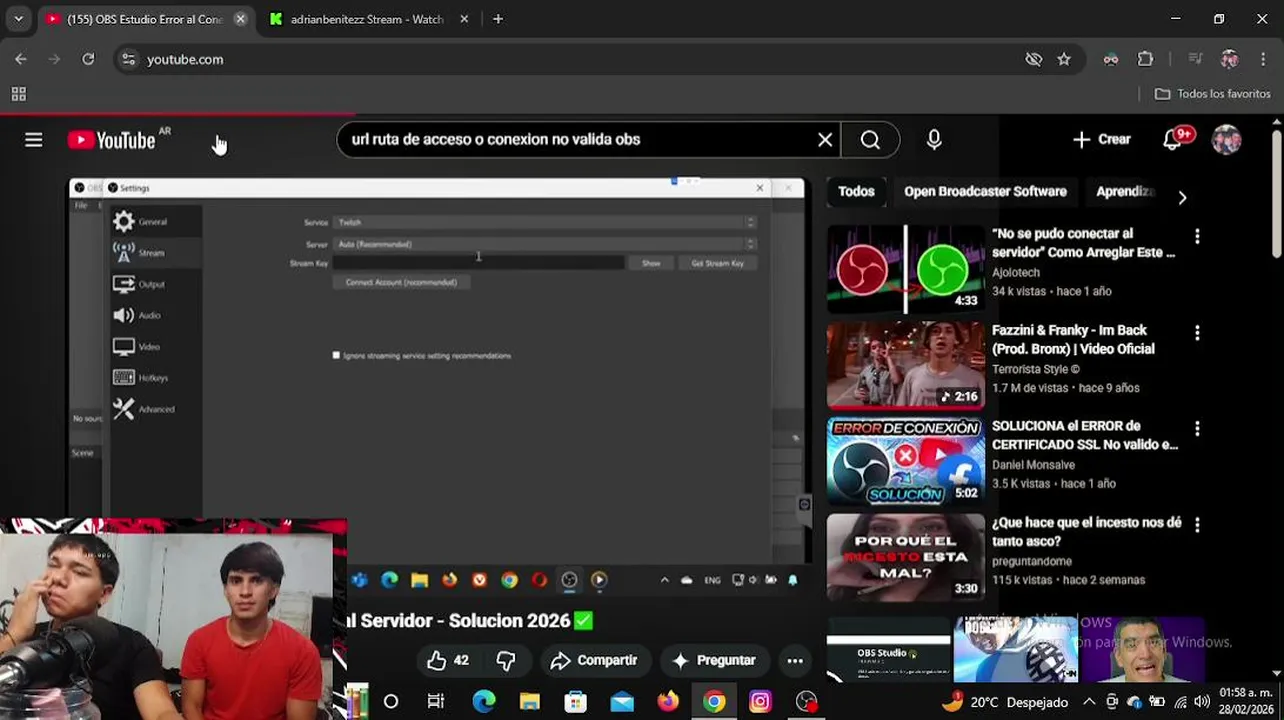Image resolution: width=1284 pixels, height=720 pixels.
Task: Dislike the video with thumbs-down button
Action: tap(506, 661)
